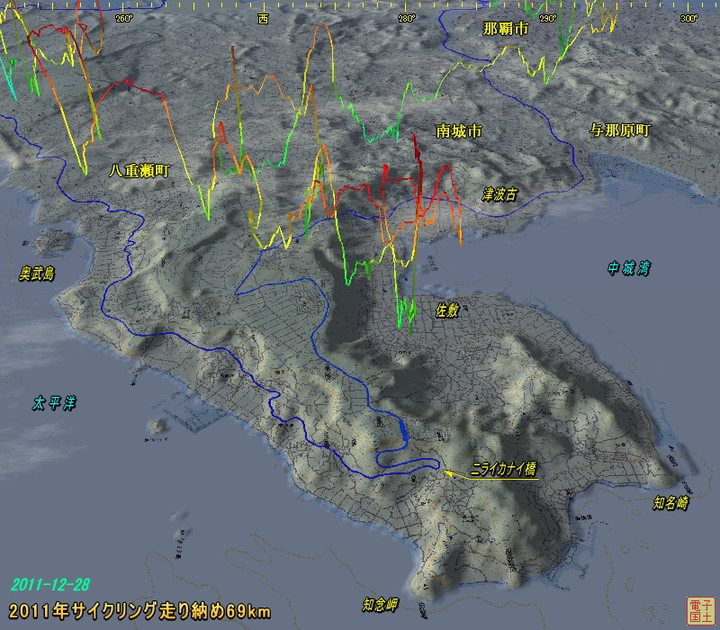Select the 与那原町 town label
This screenshot has width=720, height=630.
tap(621, 131)
